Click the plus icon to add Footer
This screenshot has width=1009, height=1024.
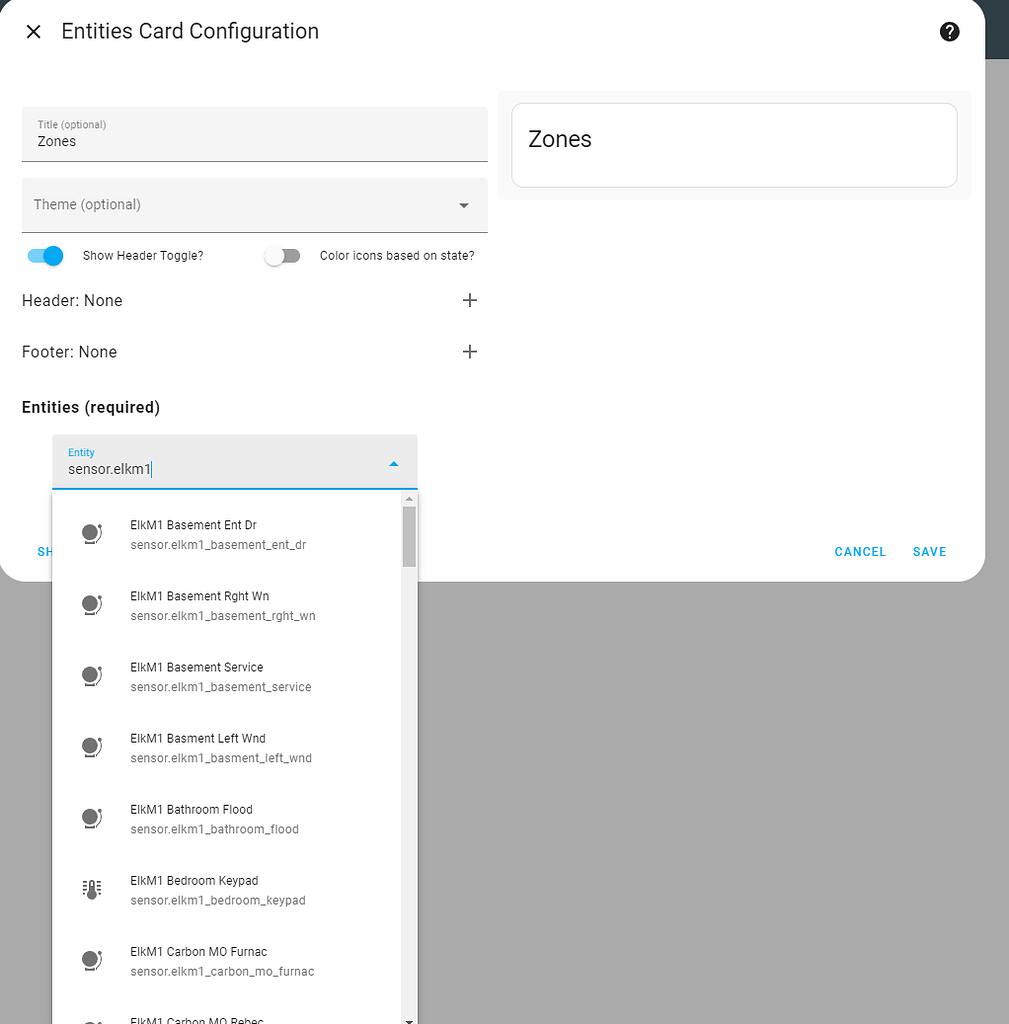[x=470, y=352]
